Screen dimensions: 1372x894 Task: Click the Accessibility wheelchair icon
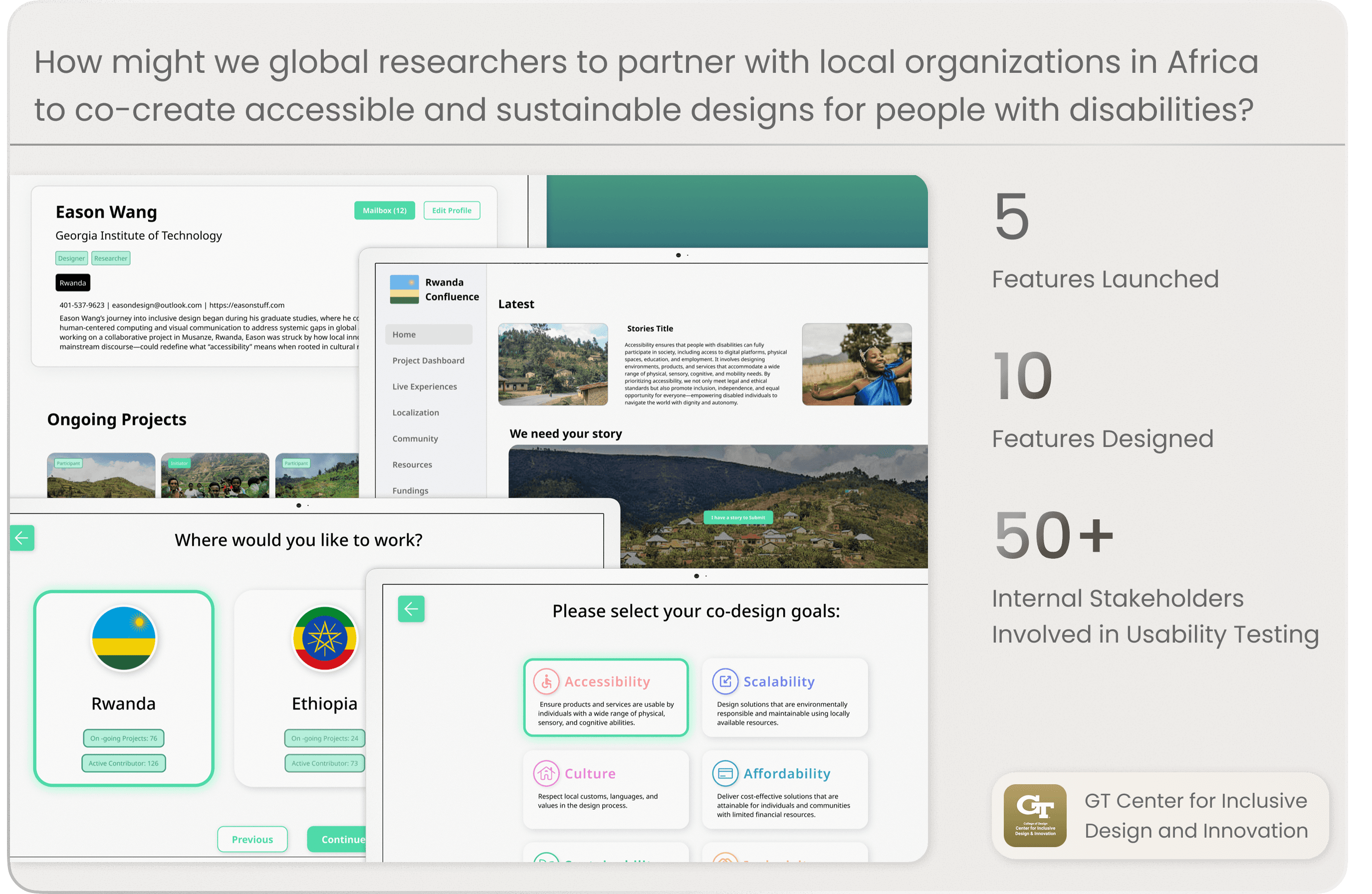tap(546, 681)
